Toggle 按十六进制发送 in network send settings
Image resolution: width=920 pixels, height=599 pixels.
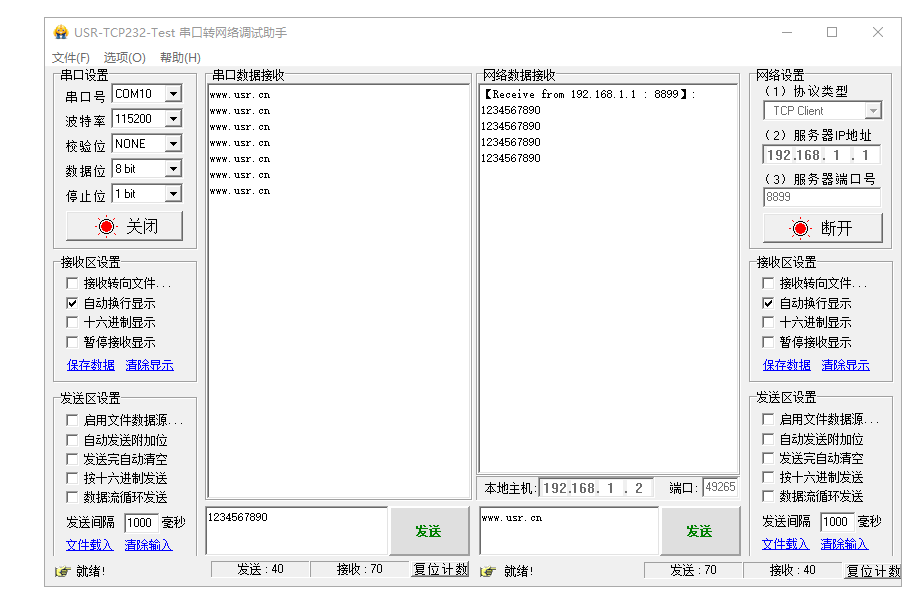coord(768,477)
